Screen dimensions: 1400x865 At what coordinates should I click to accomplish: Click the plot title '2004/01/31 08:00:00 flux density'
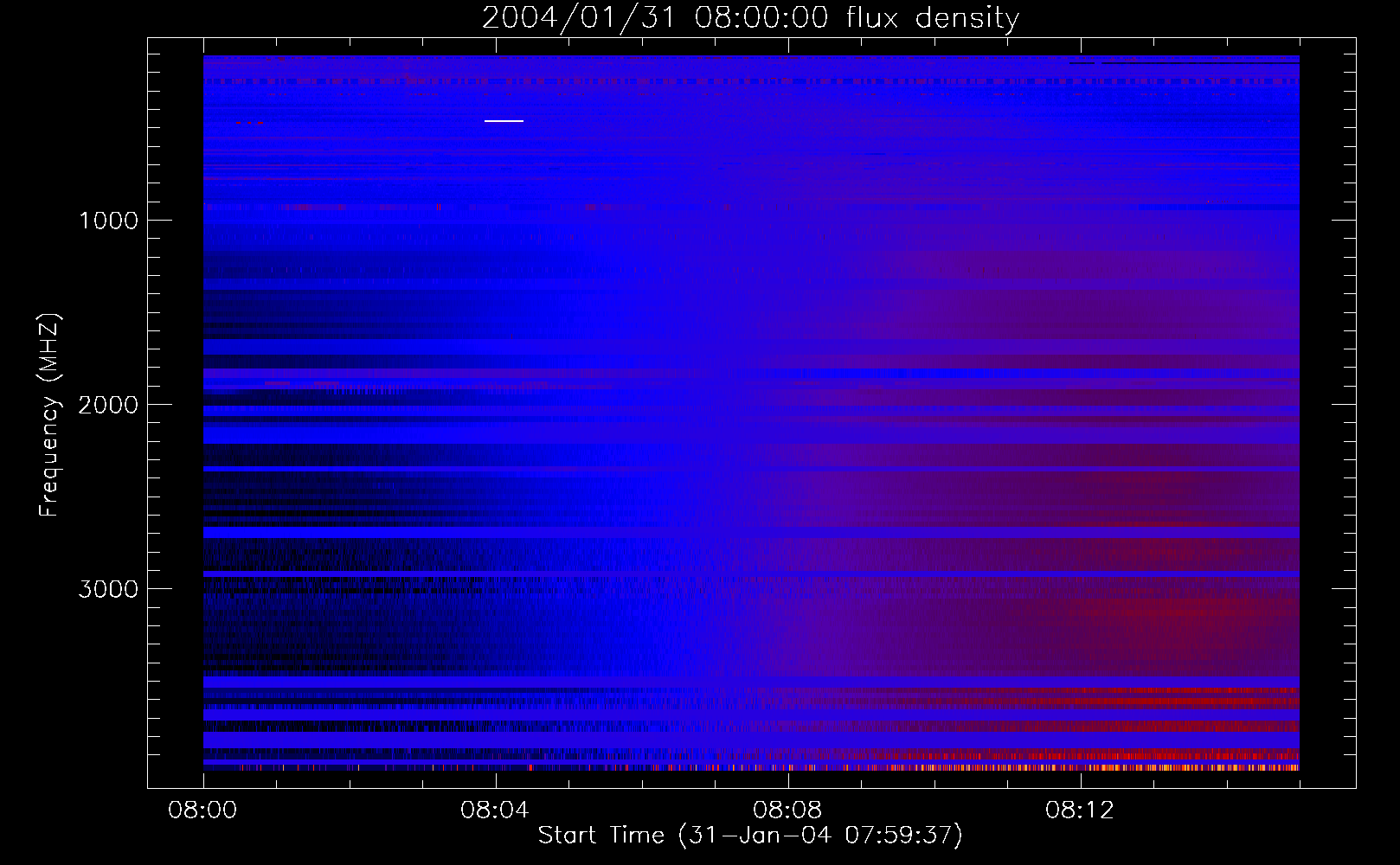(x=750, y=17)
